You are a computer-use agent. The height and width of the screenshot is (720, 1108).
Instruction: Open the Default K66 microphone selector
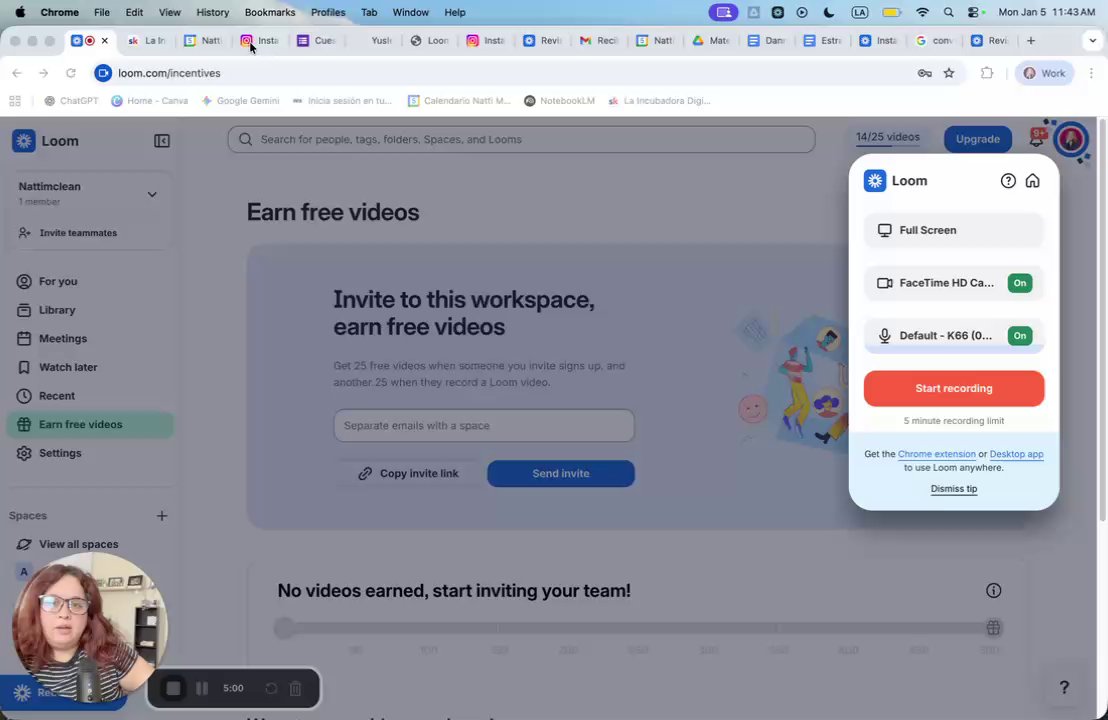[936, 336]
